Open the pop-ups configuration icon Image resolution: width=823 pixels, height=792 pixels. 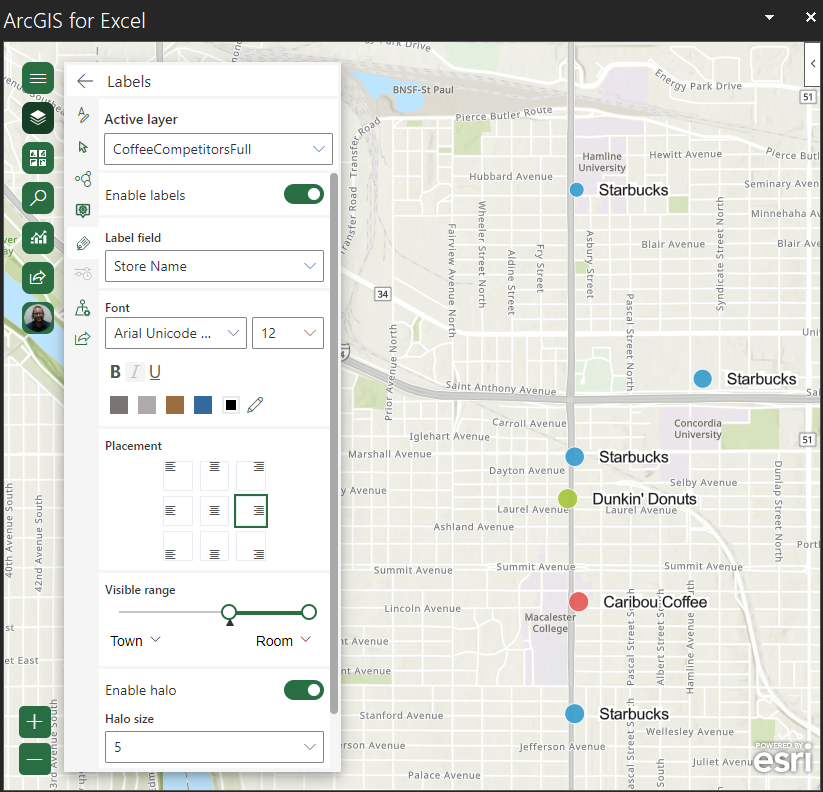tap(83, 211)
